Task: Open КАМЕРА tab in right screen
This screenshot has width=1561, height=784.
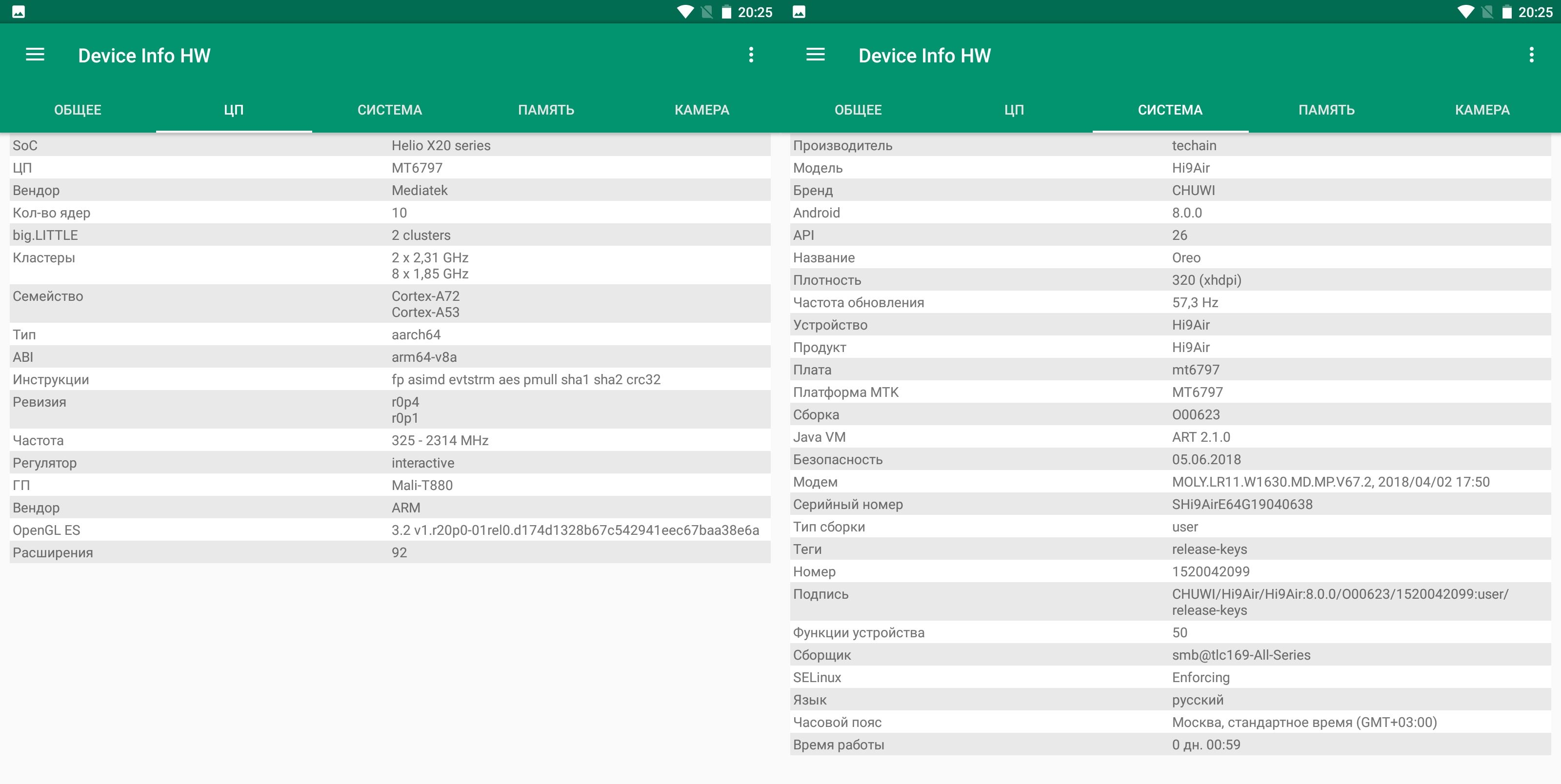Action: tap(1482, 110)
